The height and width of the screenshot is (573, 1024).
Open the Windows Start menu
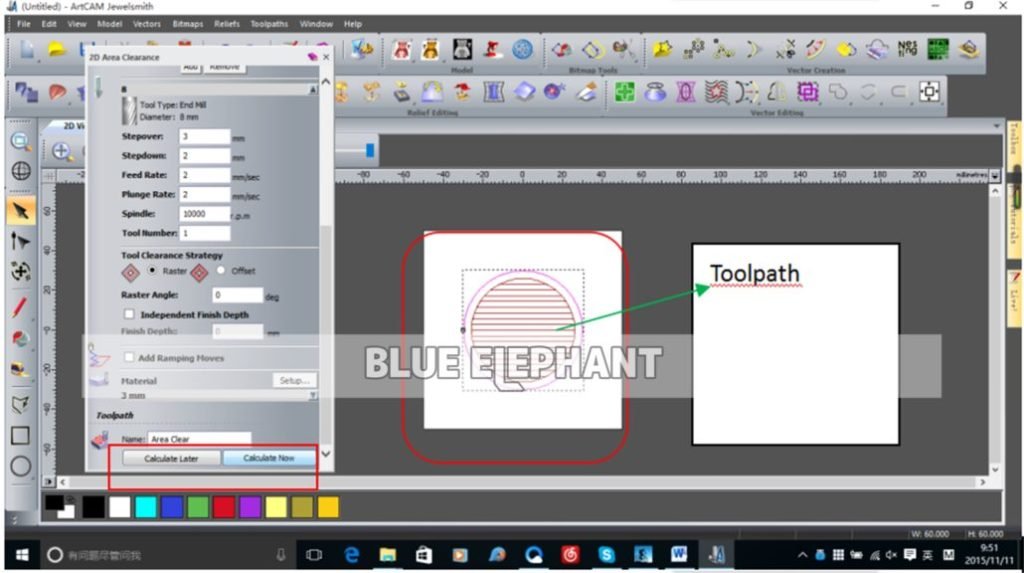click(x=22, y=555)
